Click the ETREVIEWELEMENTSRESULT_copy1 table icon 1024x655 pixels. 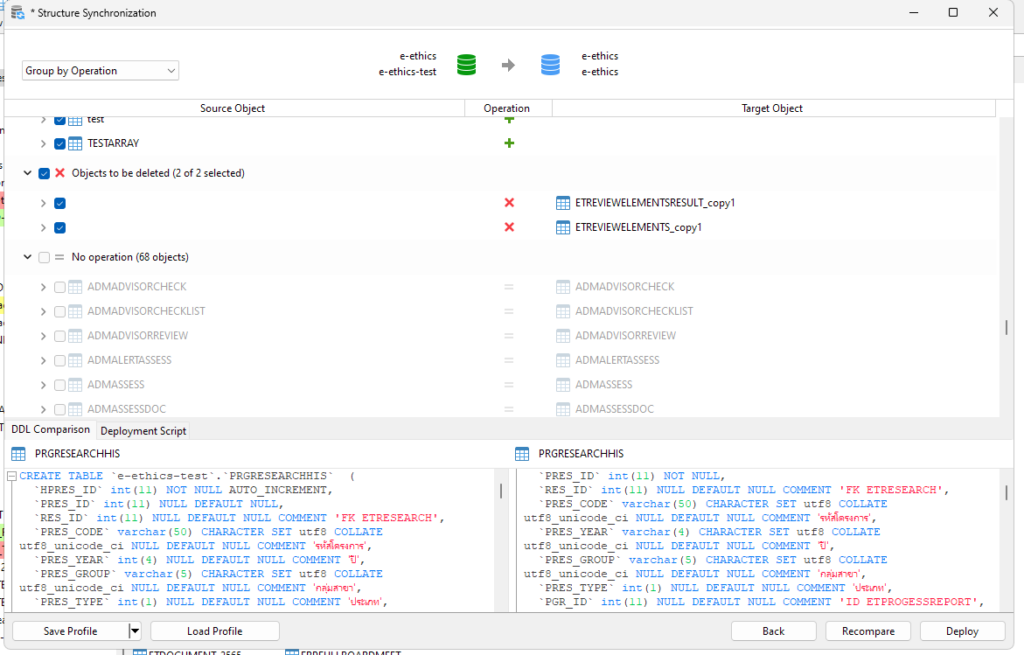(x=563, y=203)
